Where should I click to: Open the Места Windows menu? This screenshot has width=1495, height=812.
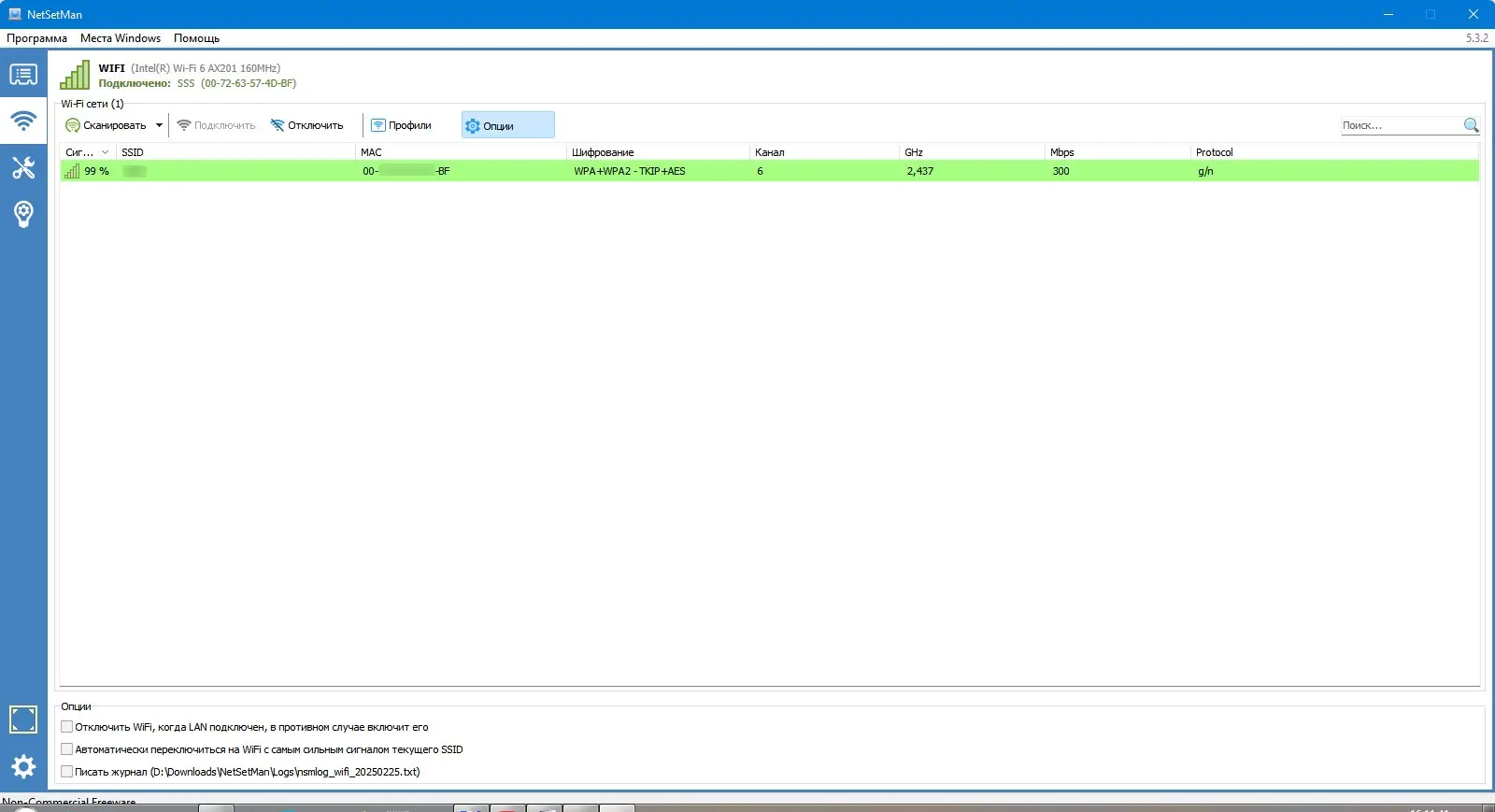point(121,38)
